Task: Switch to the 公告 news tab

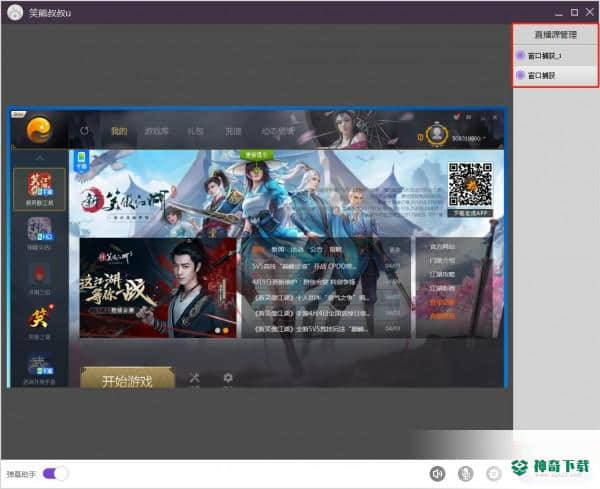Action: (x=316, y=249)
